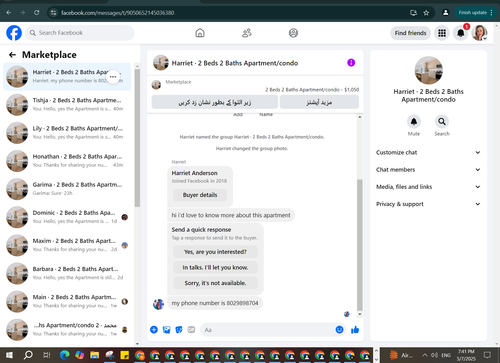Open the Menu grid icon
Image resolution: width=500 pixels, height=363 pixels.
coord(442,33)
